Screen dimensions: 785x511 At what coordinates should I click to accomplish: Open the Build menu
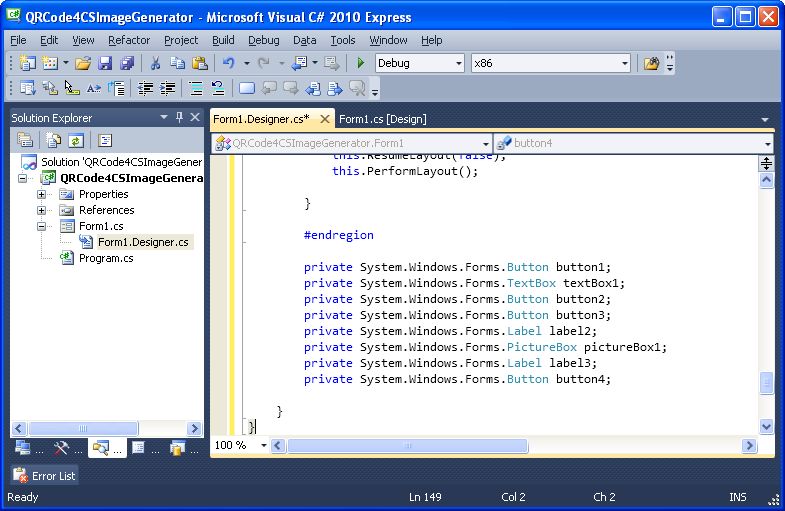[223, 40]
